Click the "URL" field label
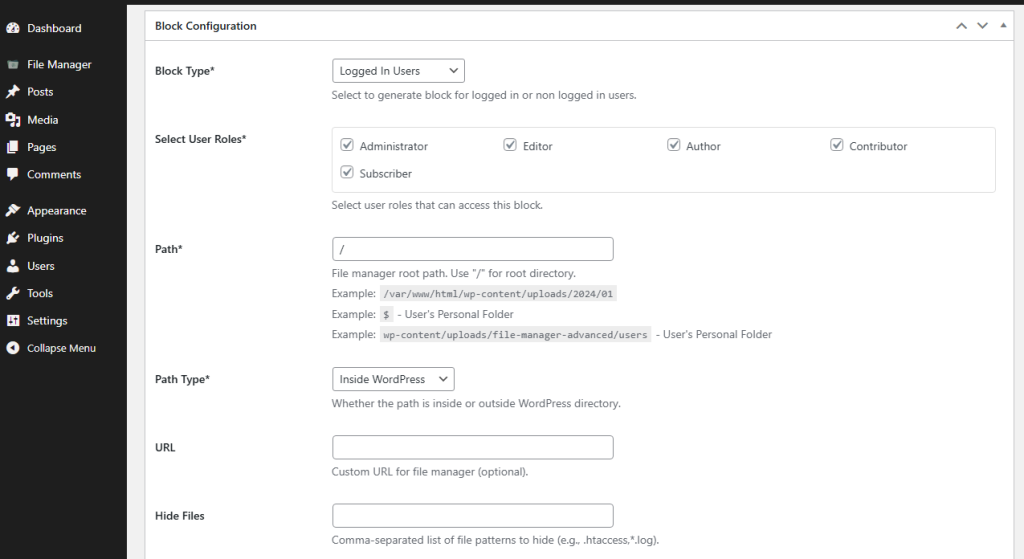The image size is (1024, 559). point(165,447)
